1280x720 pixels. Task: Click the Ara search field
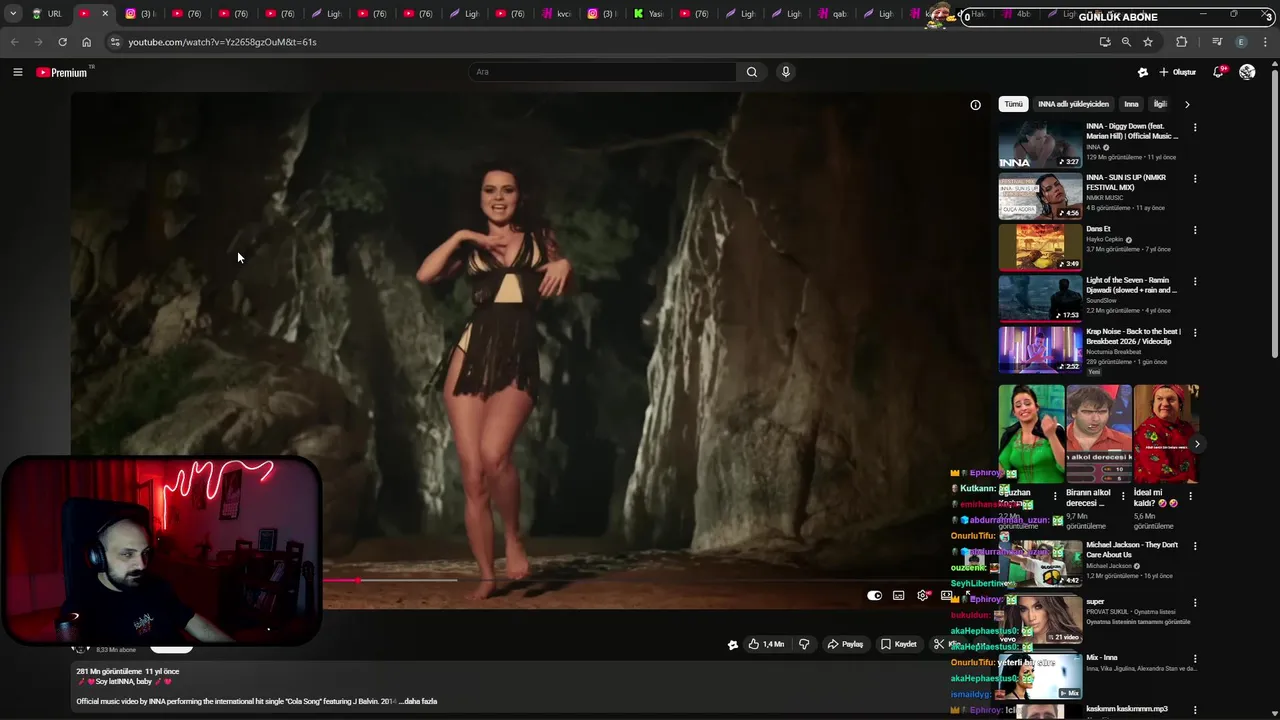click(602, 72)
